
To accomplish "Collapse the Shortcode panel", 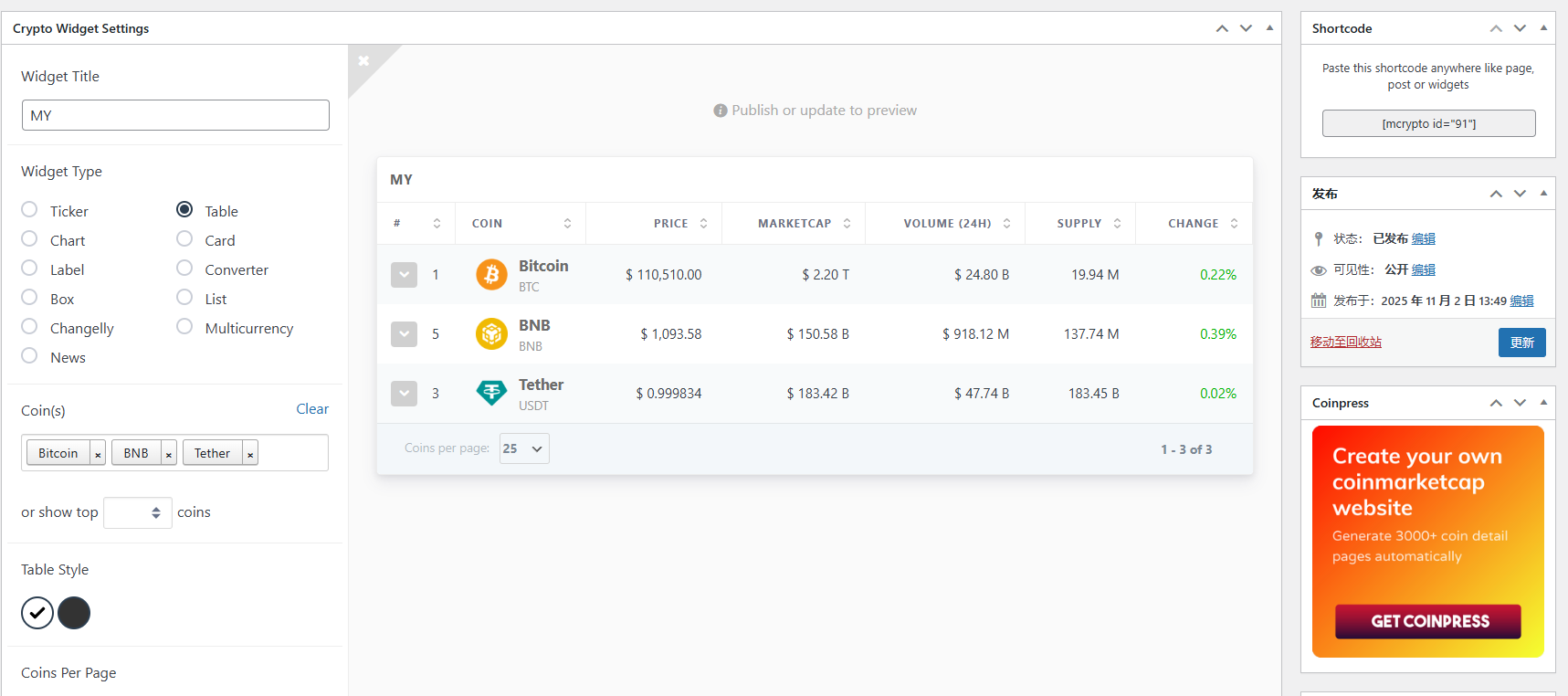I will pos(1543,28).
